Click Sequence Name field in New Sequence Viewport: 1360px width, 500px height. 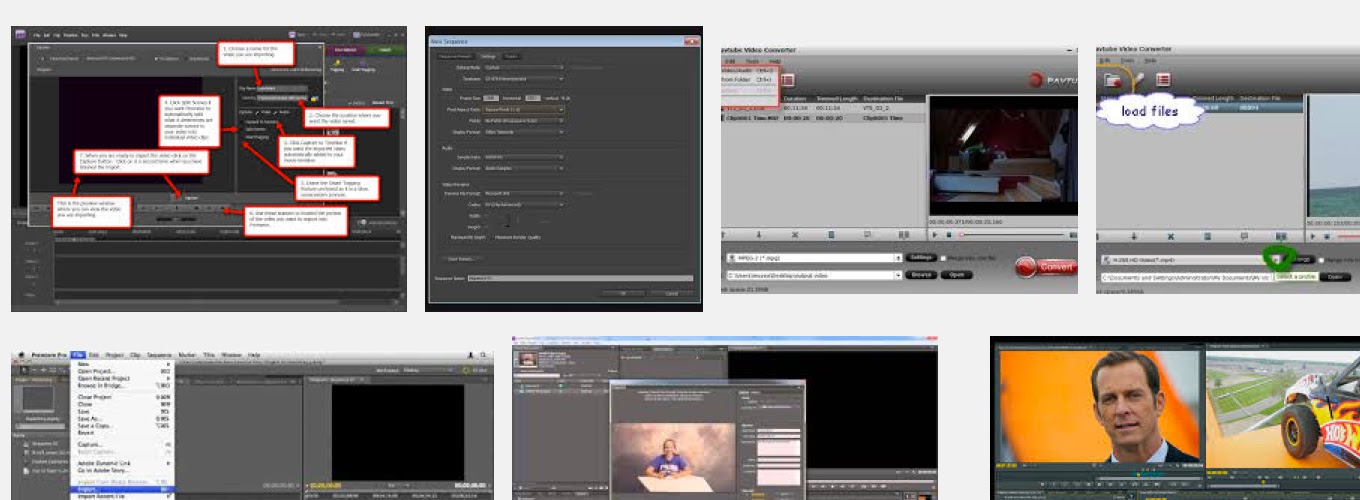pyautogui.click(x=580, y=278)
